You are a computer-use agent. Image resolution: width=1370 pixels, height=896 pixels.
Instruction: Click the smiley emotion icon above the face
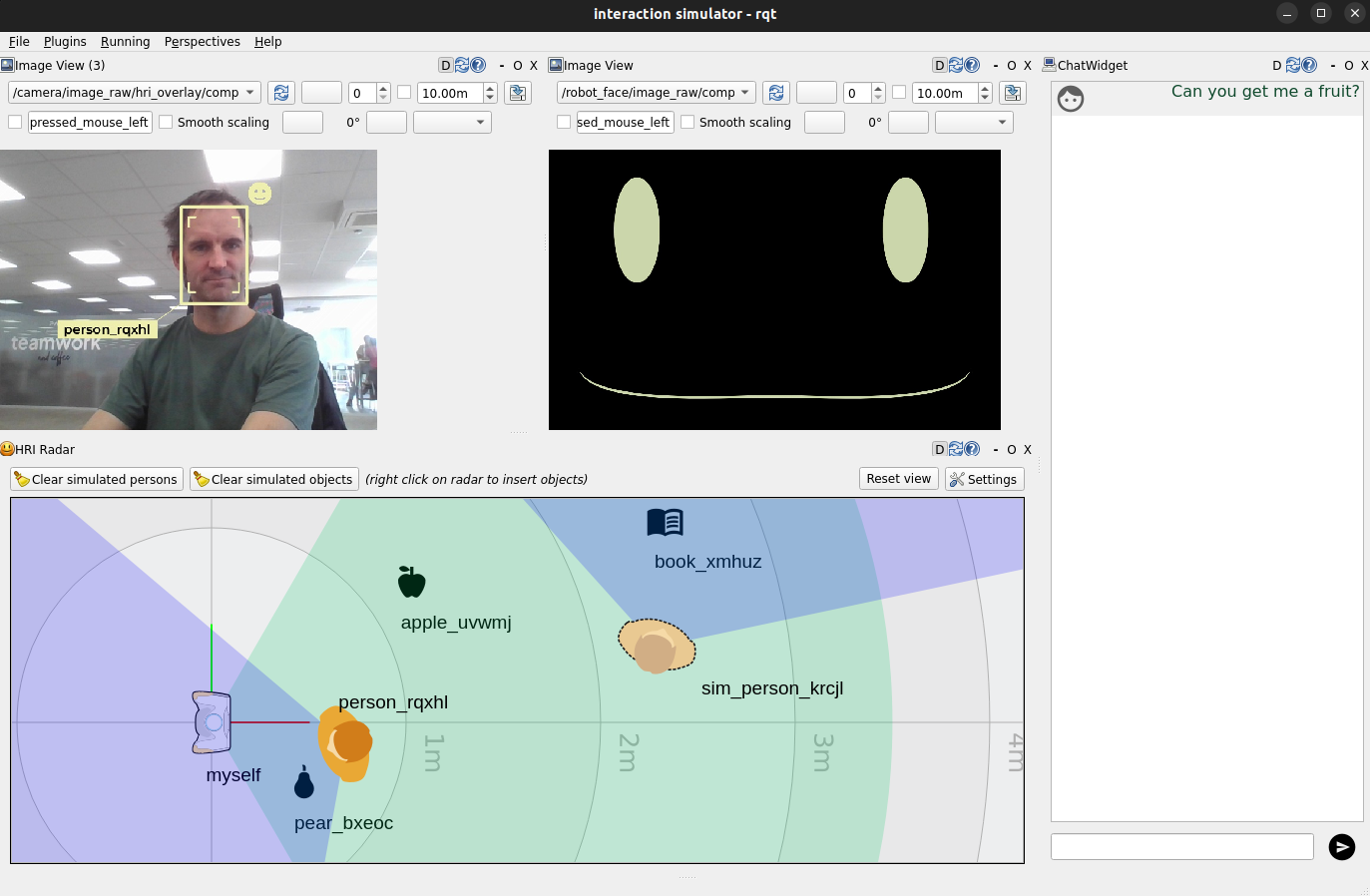pyautogui.click(x=259, y=194)
